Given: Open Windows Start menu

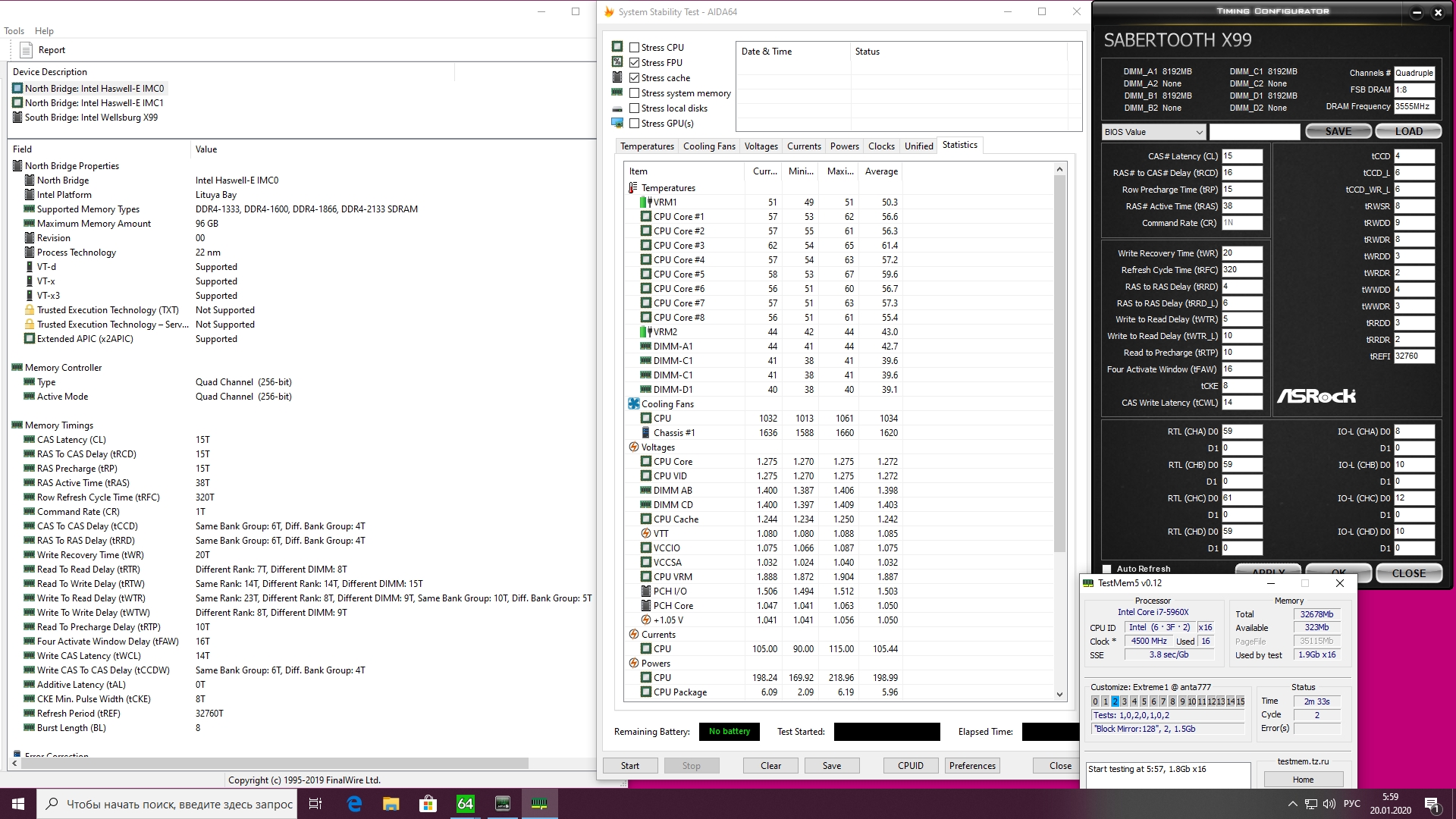Looking at the screenshot, I should click(x=18, y=804).
